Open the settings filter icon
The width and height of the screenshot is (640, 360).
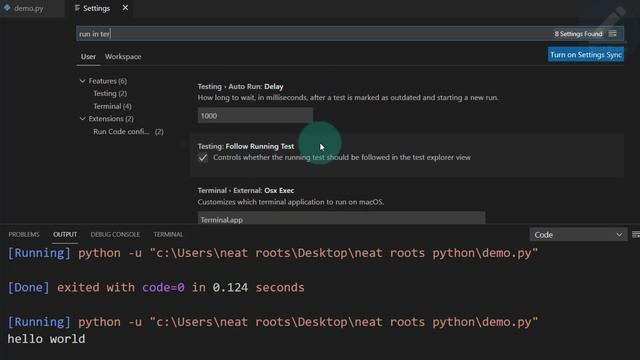point(612,33)
